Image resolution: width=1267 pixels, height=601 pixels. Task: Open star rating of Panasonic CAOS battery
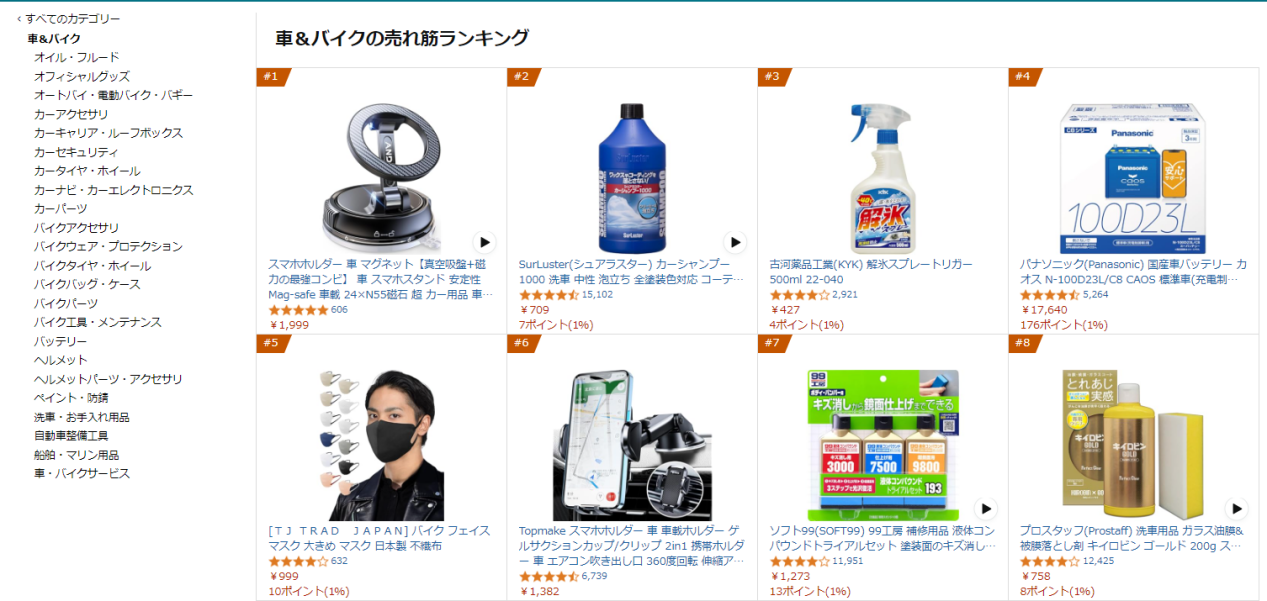pyautogui.click(x=1050, y=295)
